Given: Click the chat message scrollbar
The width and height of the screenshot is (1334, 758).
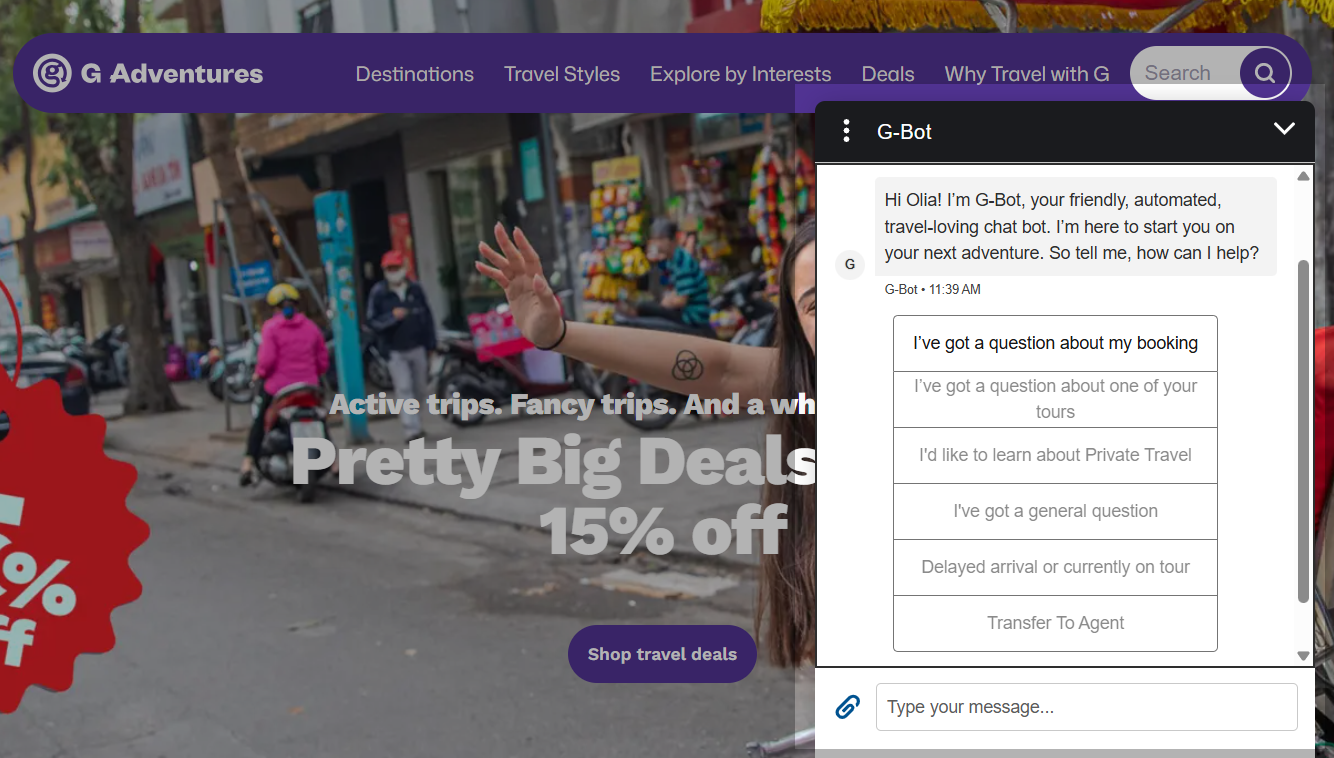Looking at the screenshot, I should [1303, 420].
